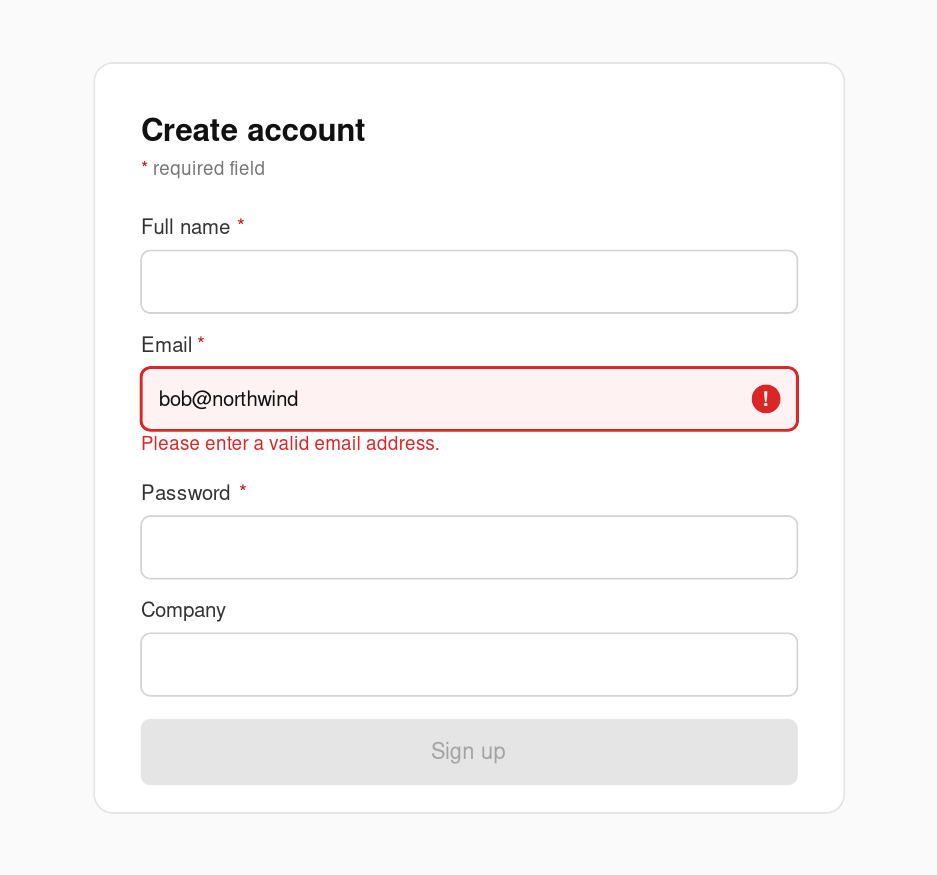Click the 'Full name' label text
Image resolution: width=937 pixels, height=875 pixels.
(186, 227)
